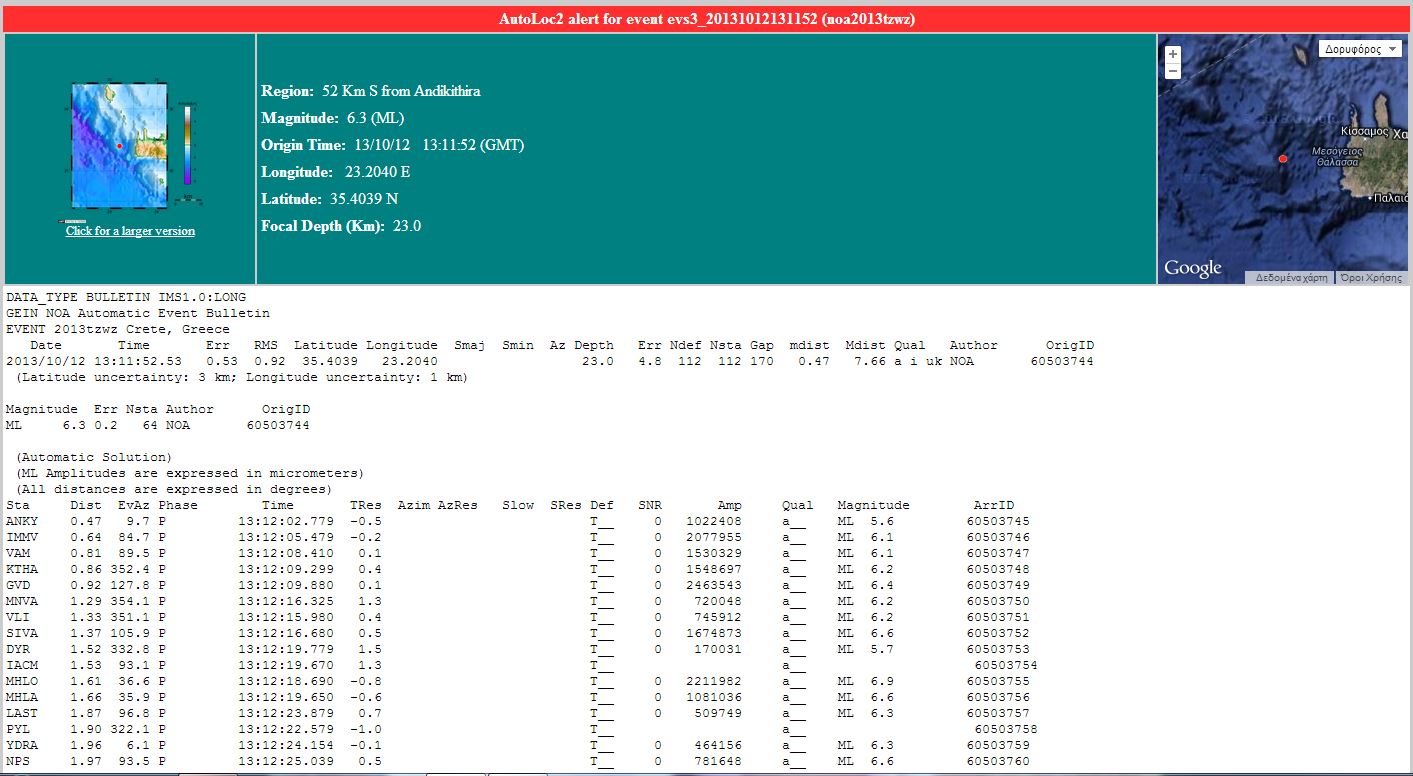Image resolution: width=1413 pixels, height=776 pixels.
Task: Click the red epicenter marker on Google map
Action: coord(1283,158)
